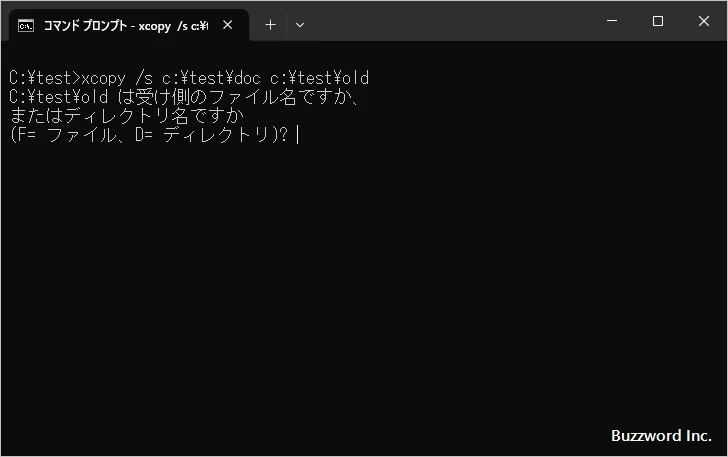Viewport: 728px width, 457px height.
Task: Click the '(F= ファイル、D= ディレクトリ)?' prompt line
Action: (149, 135)
